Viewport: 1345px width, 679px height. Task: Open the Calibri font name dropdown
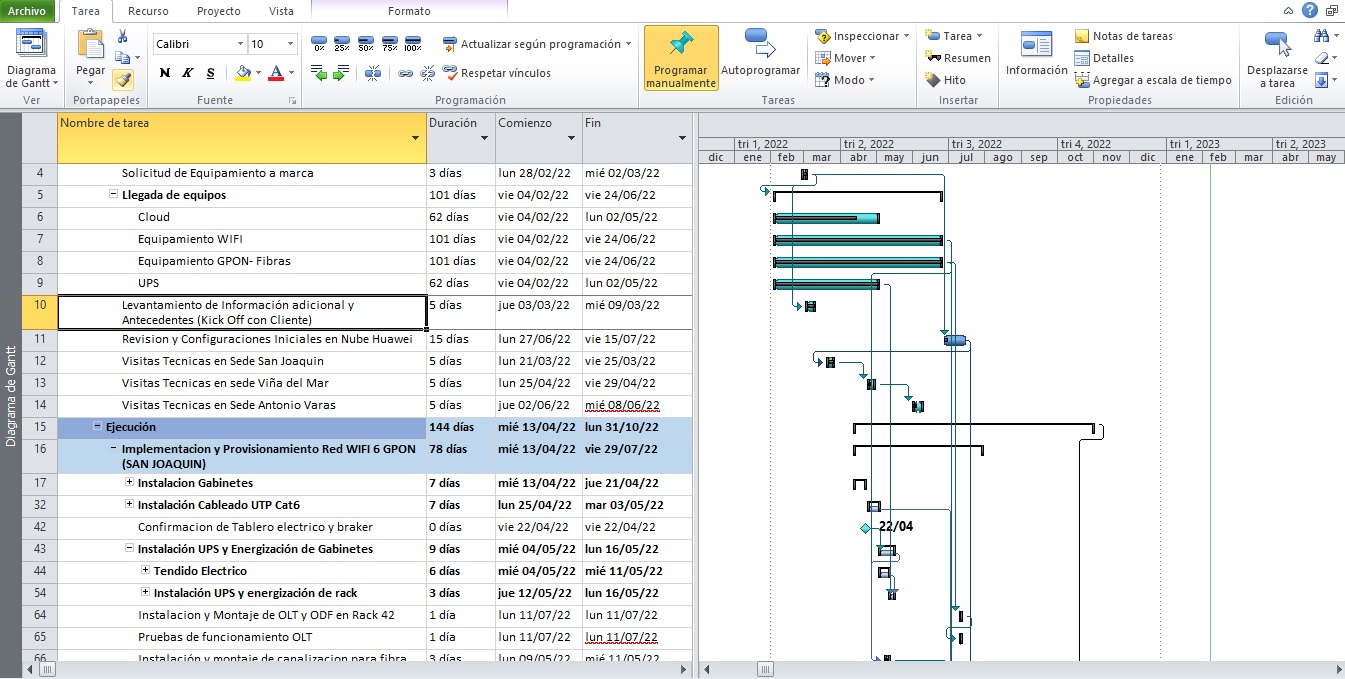240,44
